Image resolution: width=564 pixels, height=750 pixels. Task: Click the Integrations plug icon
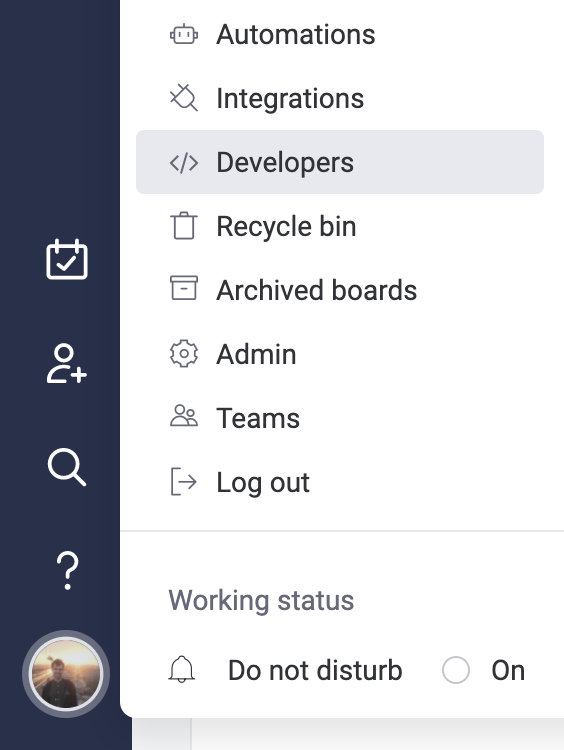184,98
